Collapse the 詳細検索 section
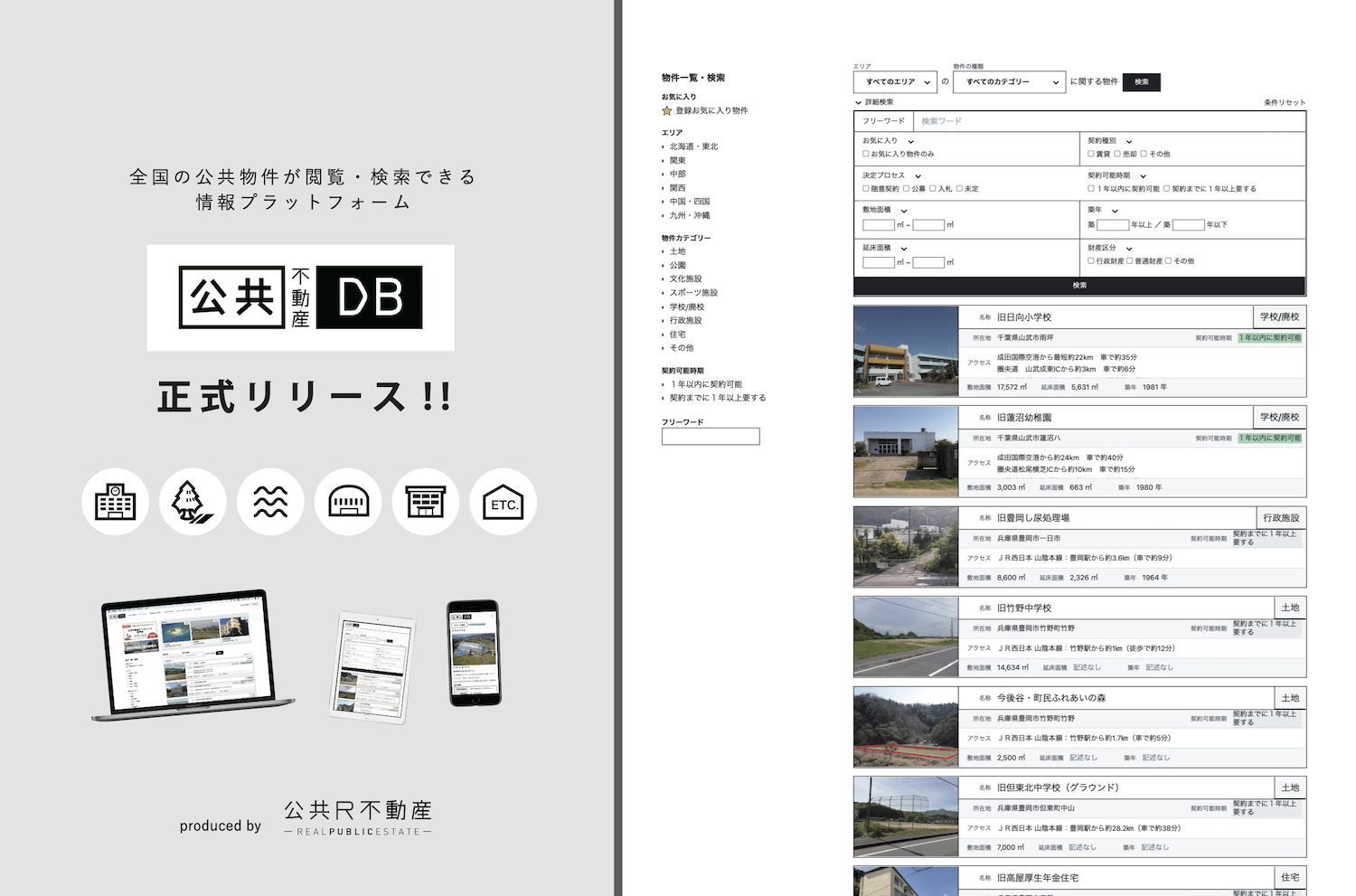1356x896 pixels. coord(875,102)
